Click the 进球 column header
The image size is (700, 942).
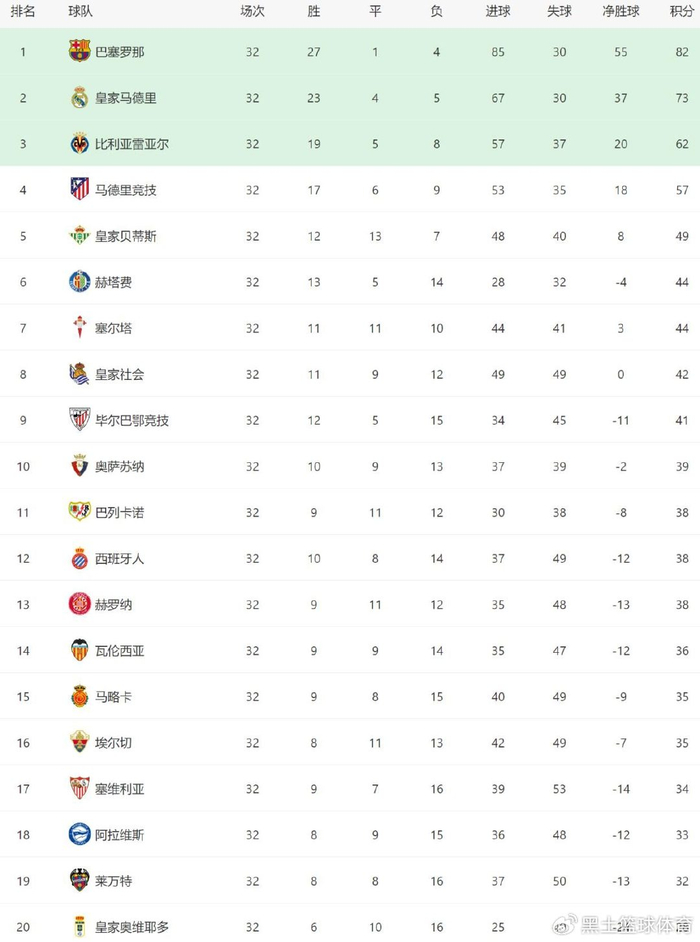[x=498, y=11]
